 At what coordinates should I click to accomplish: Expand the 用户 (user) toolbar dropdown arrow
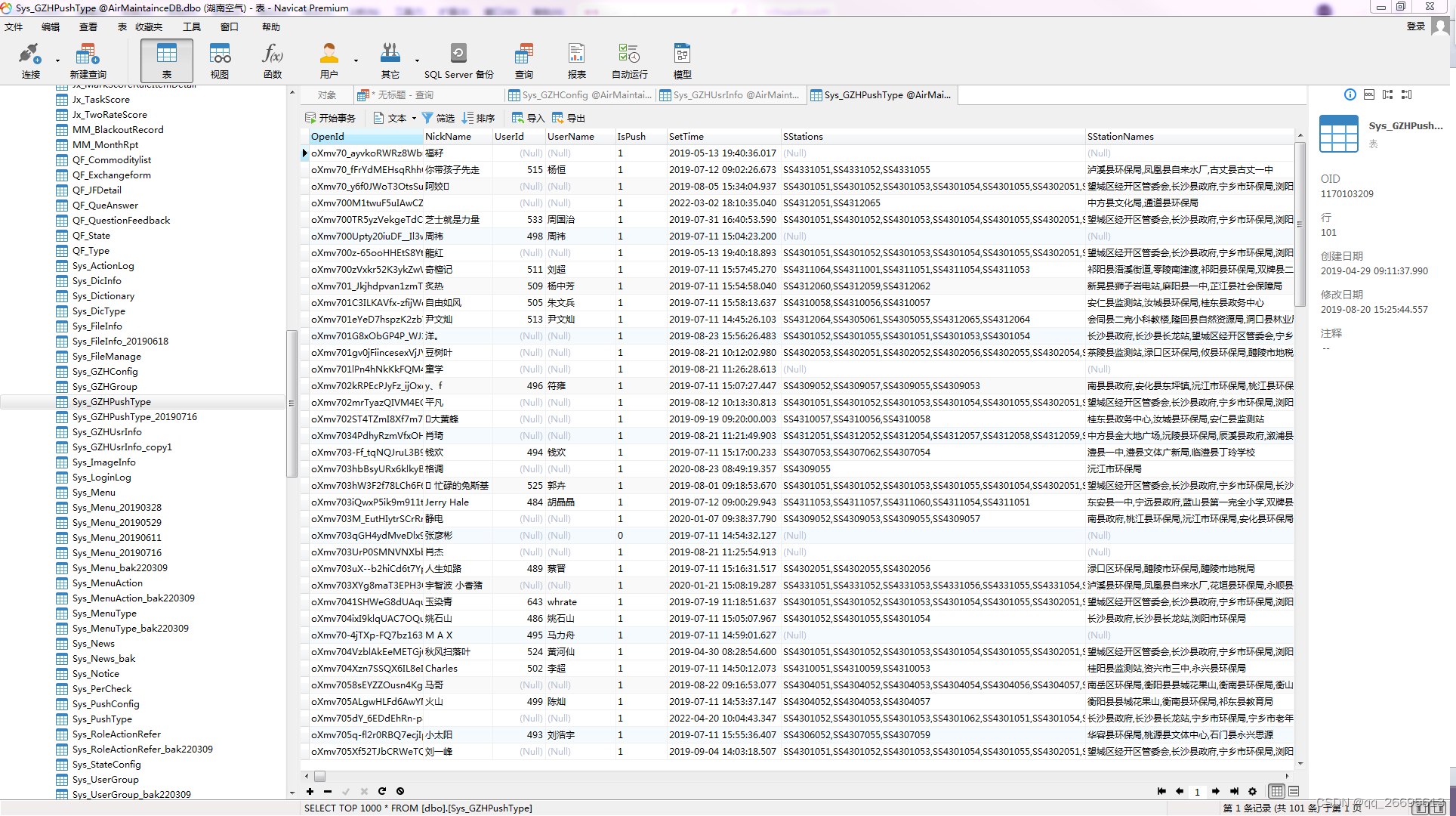pos(356,60)
